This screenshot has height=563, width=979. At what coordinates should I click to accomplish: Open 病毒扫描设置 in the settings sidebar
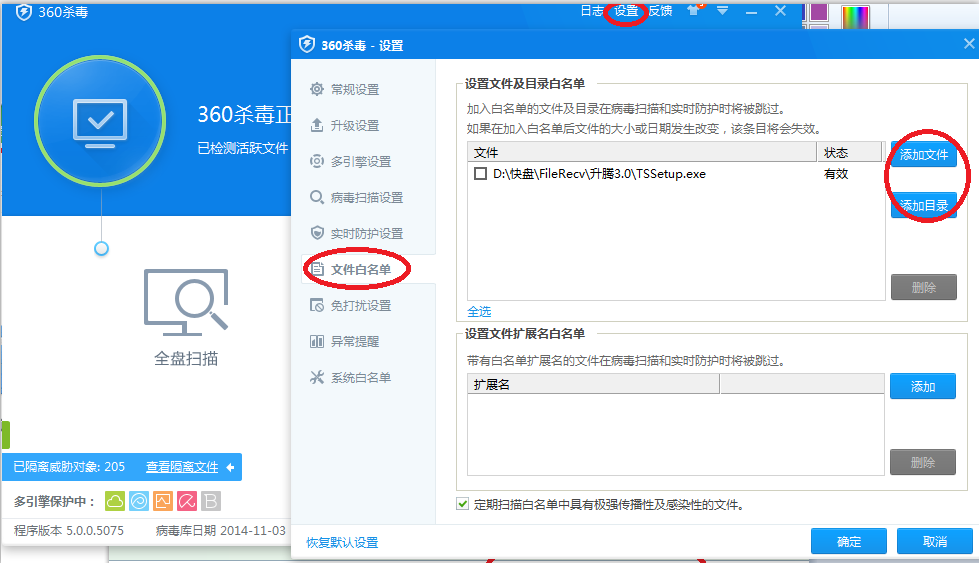[x=367, y=198]
